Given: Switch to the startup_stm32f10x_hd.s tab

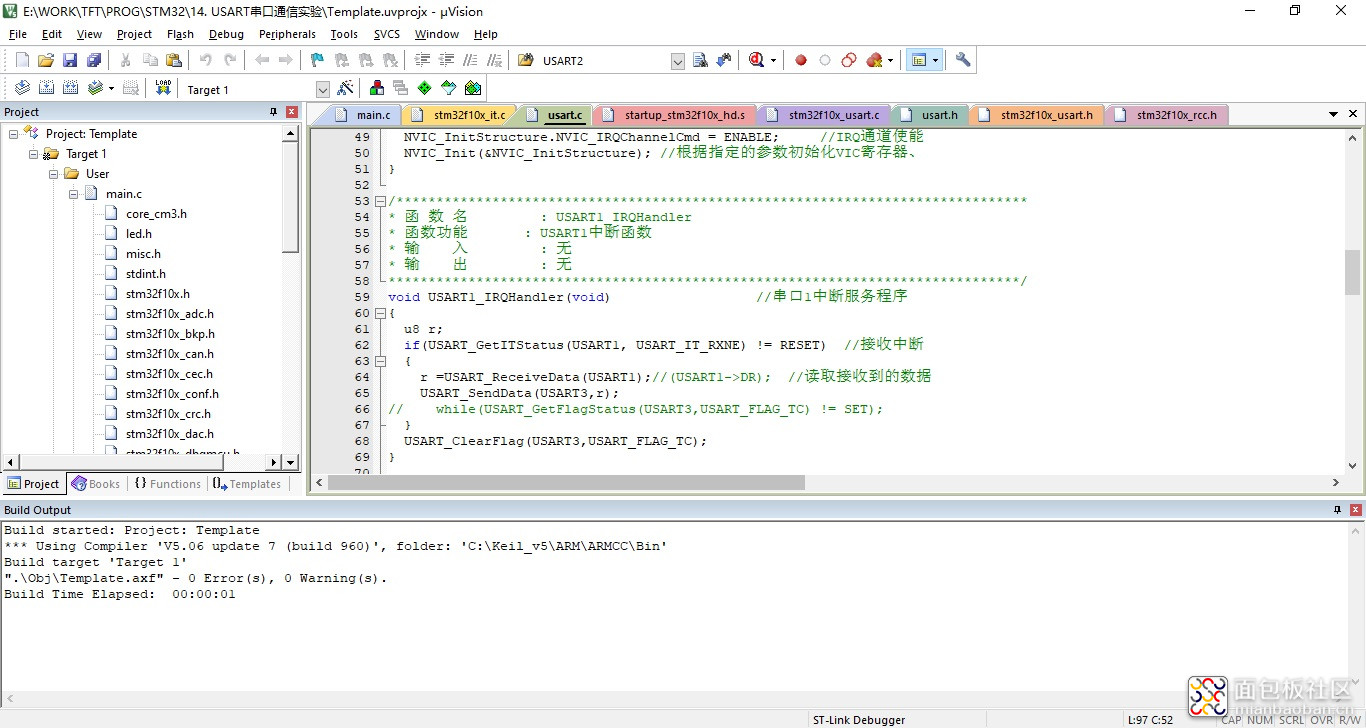Looking at the screenshot, I should [x=676, y=115].
